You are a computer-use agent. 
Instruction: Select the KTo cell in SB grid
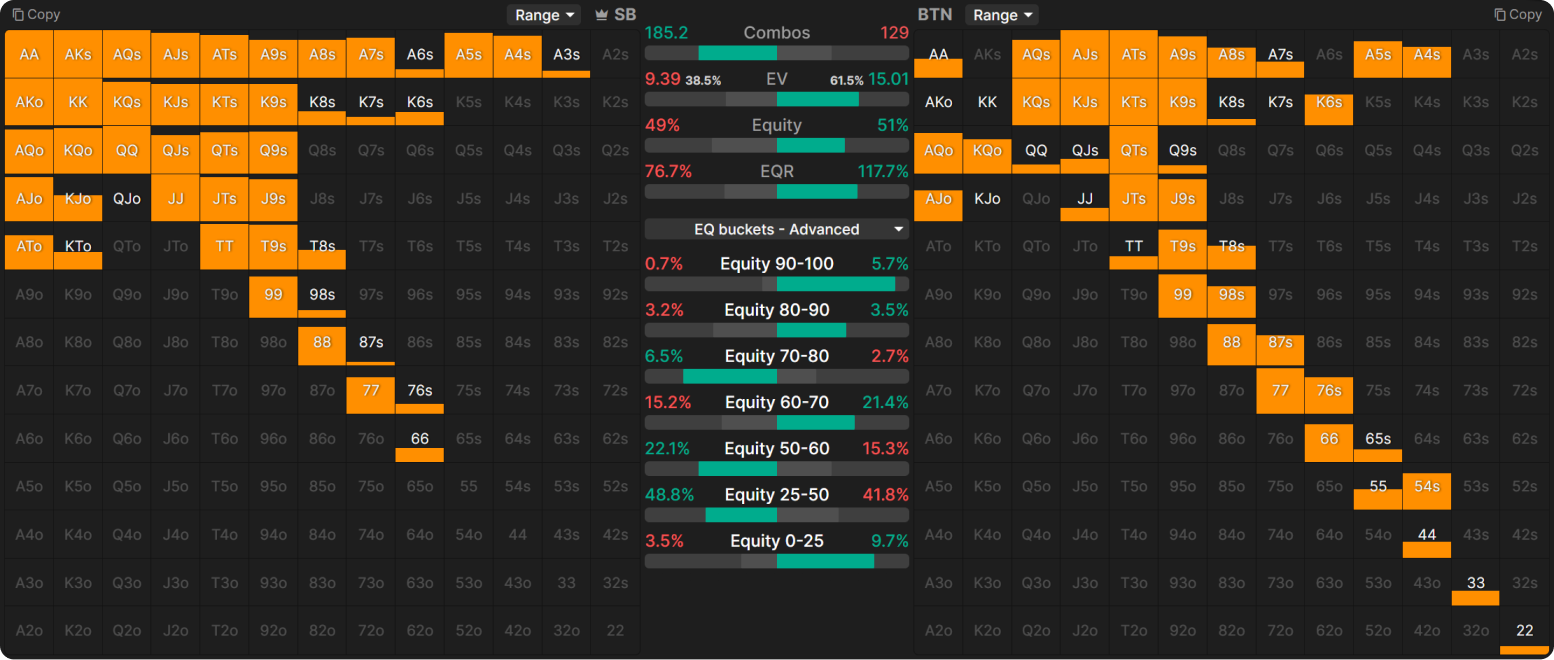point(78,246)
